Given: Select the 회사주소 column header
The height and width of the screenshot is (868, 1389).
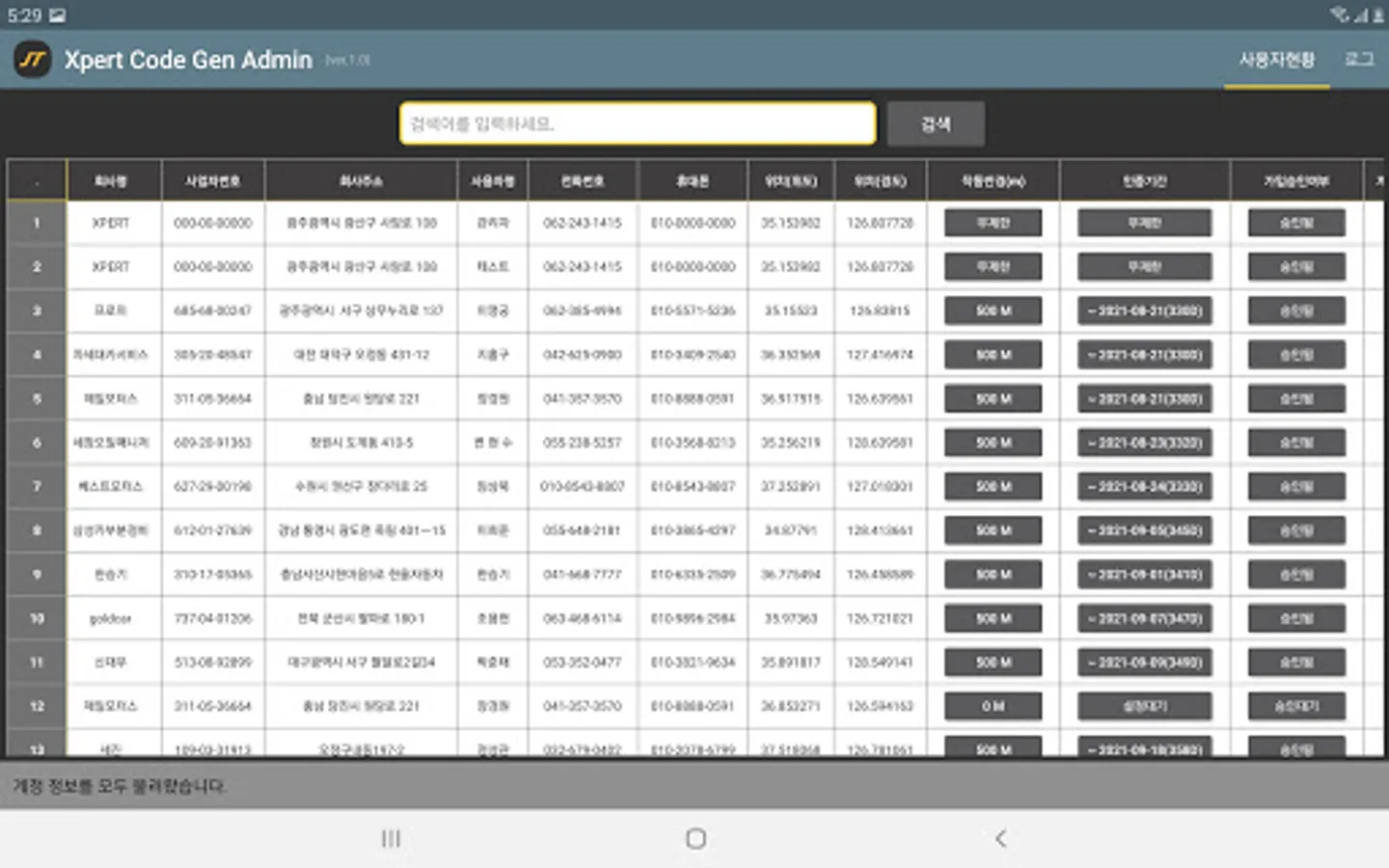Looking at the screenshot, I should point(361,180).
